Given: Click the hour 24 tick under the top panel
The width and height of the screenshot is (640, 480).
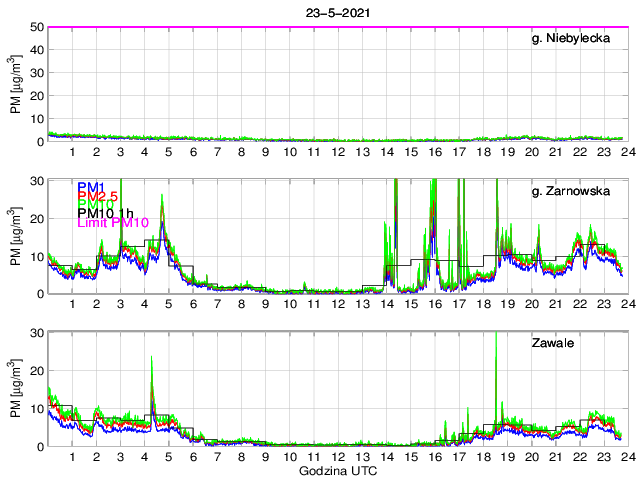Looking at the screenshot, I should click(626, 152).
